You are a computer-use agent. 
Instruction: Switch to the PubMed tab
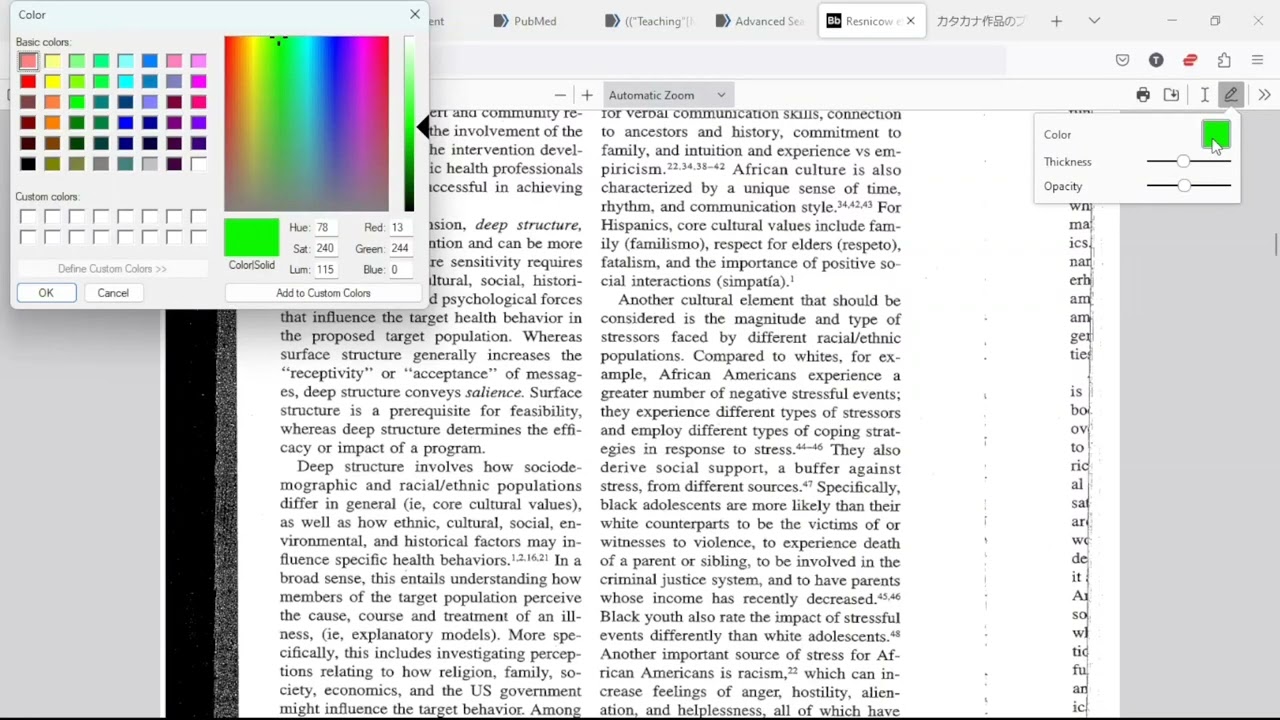pos(535,21)
